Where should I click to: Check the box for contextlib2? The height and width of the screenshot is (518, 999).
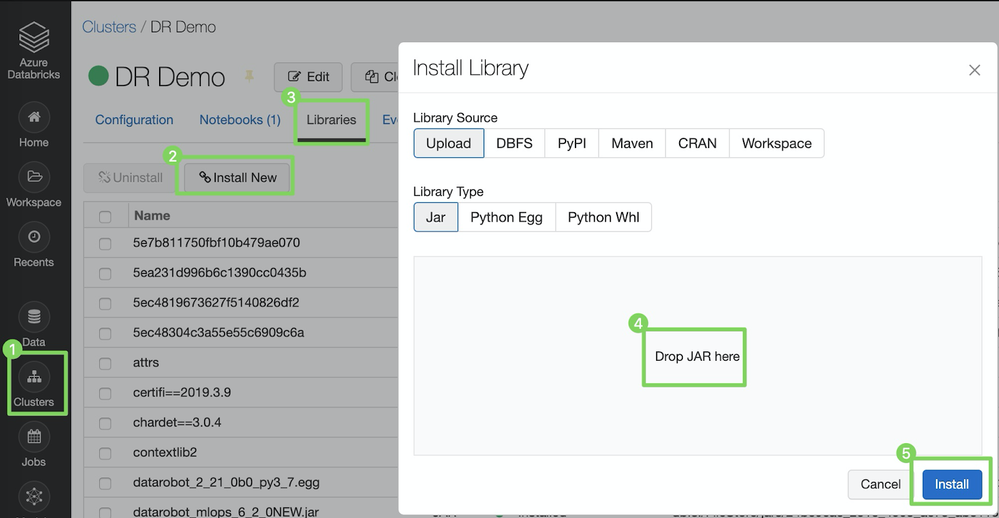pos(105,454)
